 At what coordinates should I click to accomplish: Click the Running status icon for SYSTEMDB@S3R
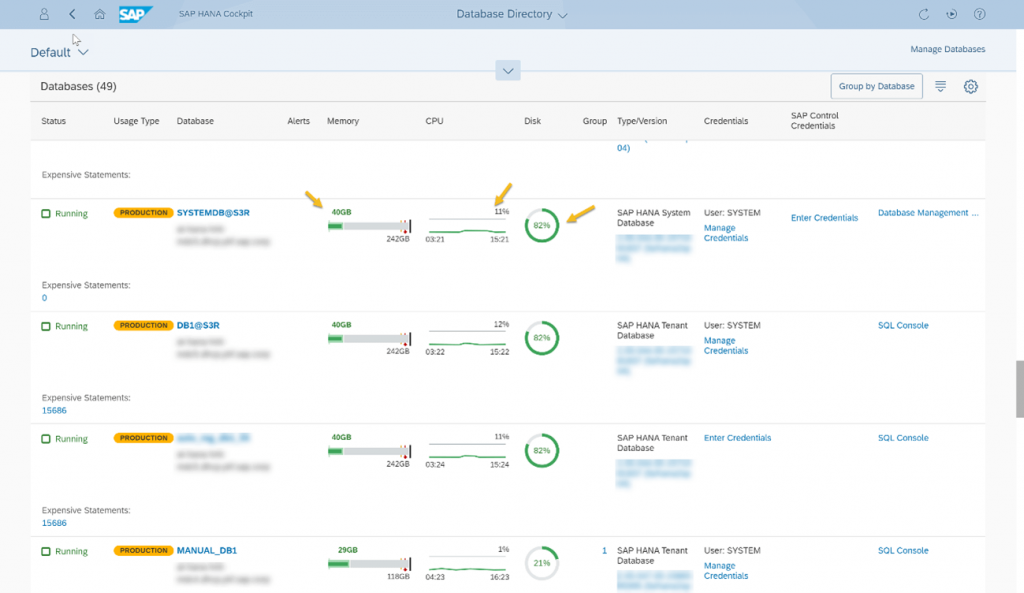pyautogui.click(x=46, y=214)
